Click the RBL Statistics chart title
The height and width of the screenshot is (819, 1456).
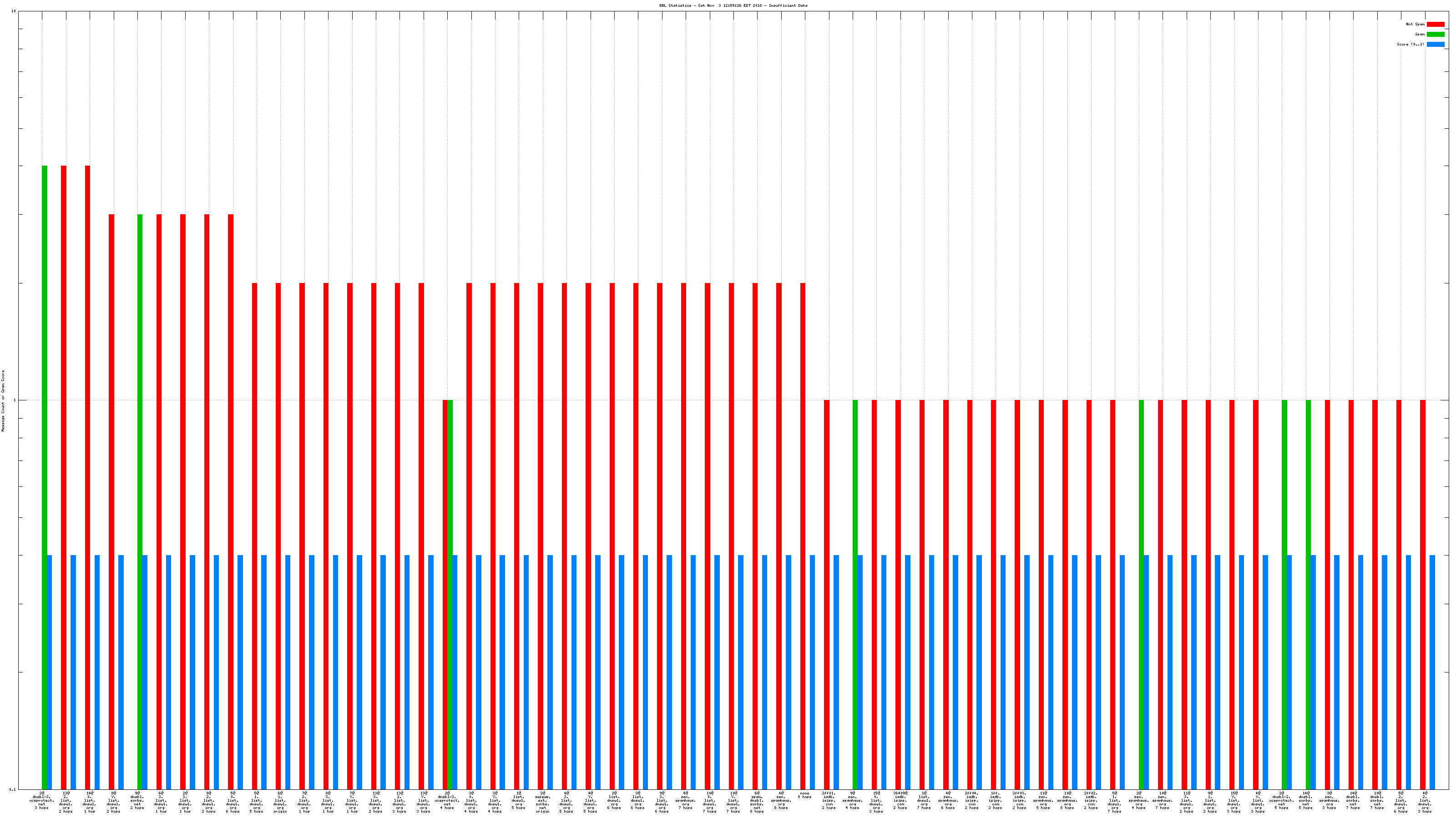[x=733, y=5]
